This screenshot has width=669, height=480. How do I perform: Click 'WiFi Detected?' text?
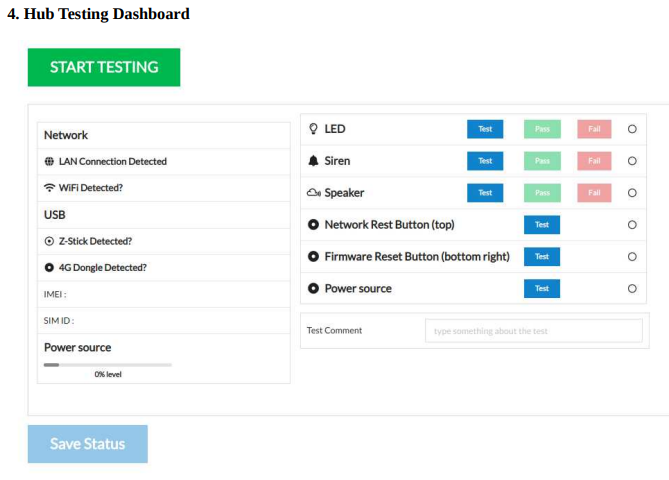click(x=91, y=188)
